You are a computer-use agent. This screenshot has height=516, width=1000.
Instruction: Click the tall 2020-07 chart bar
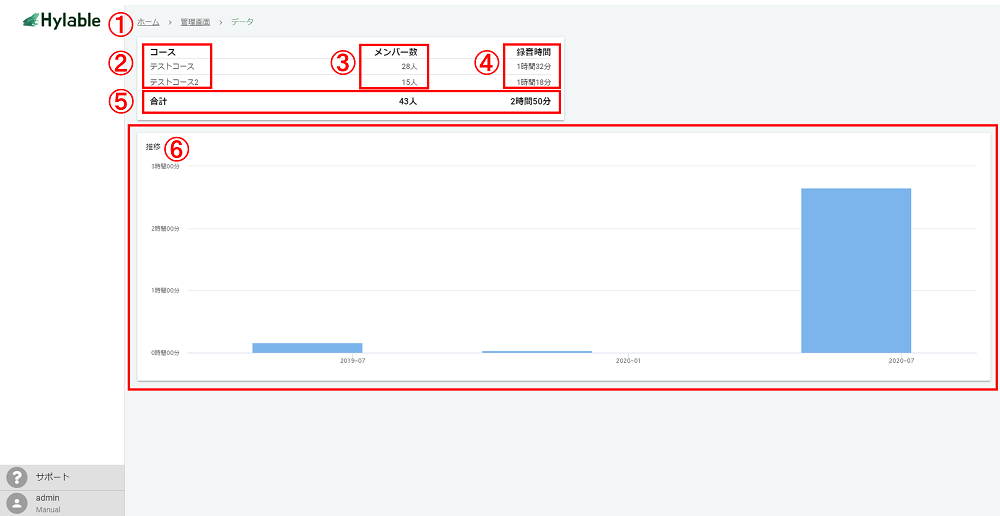click(x=856, y=270)
